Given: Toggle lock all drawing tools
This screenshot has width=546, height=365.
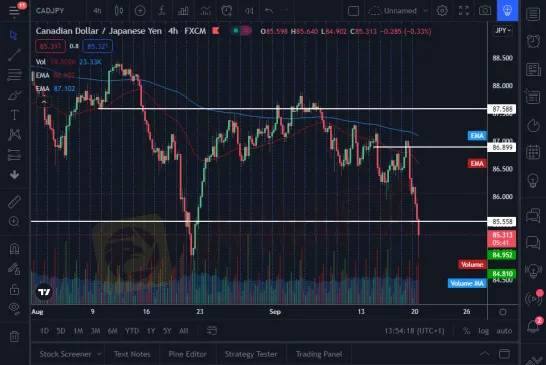Looking at the screenshot, I should coord(14,289).
